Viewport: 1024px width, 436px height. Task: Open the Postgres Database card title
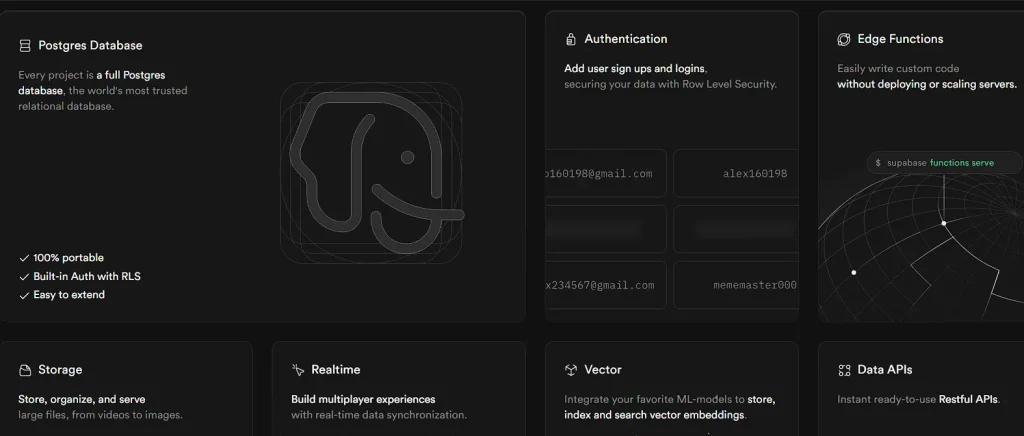pos(90,46)
